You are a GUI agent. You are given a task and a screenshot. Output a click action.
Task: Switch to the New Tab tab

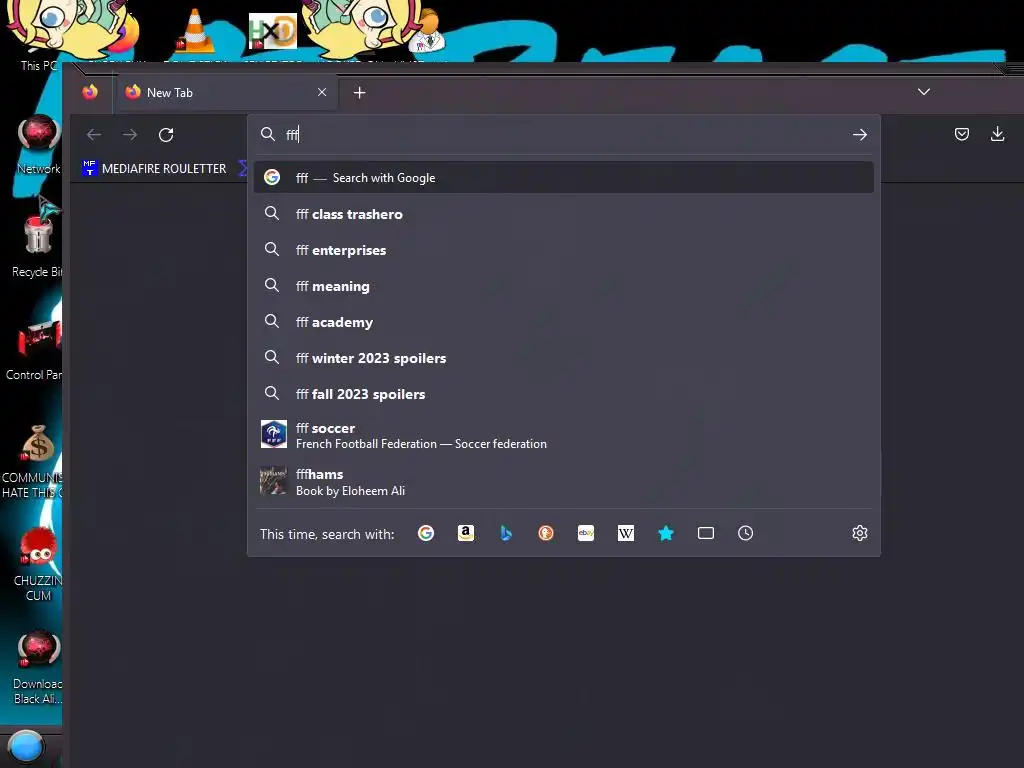tap(227, 92)
